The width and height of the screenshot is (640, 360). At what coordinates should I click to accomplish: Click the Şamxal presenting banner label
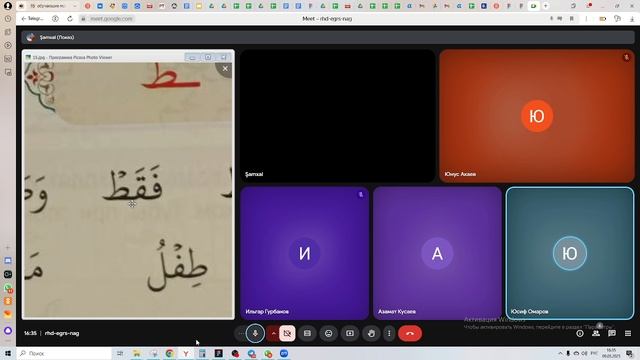point(57,37)
